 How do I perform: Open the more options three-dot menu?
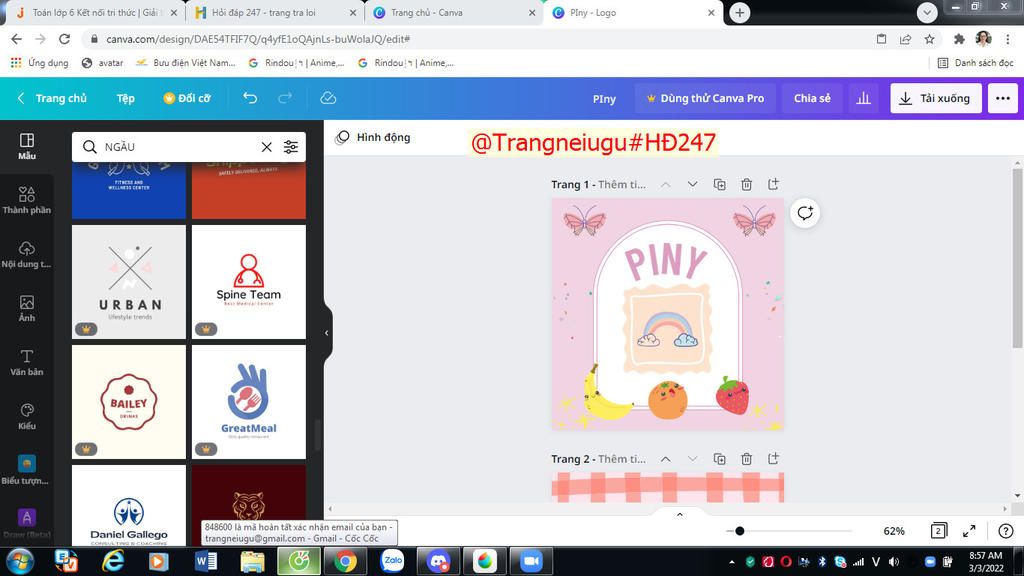1003,98
